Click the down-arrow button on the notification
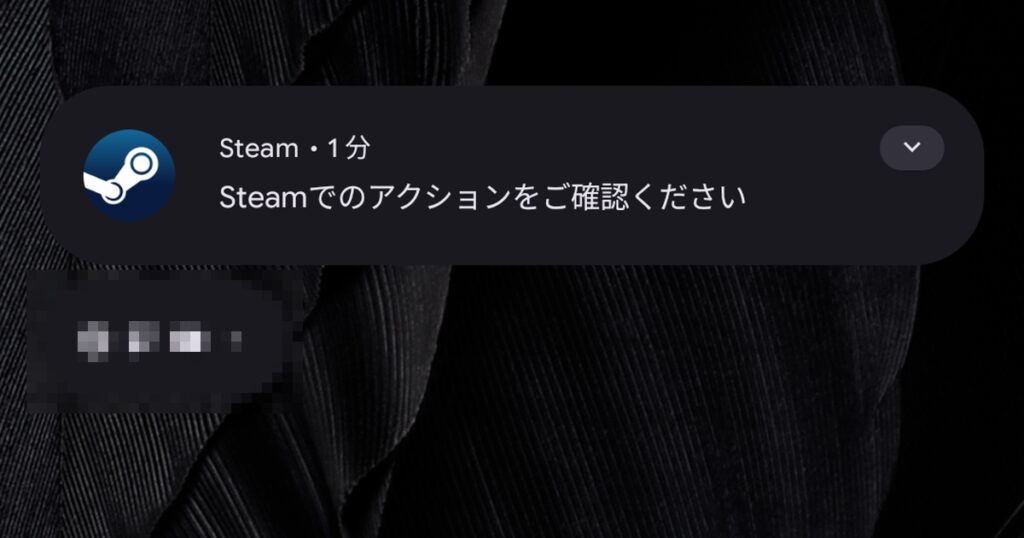 point(912,148)
